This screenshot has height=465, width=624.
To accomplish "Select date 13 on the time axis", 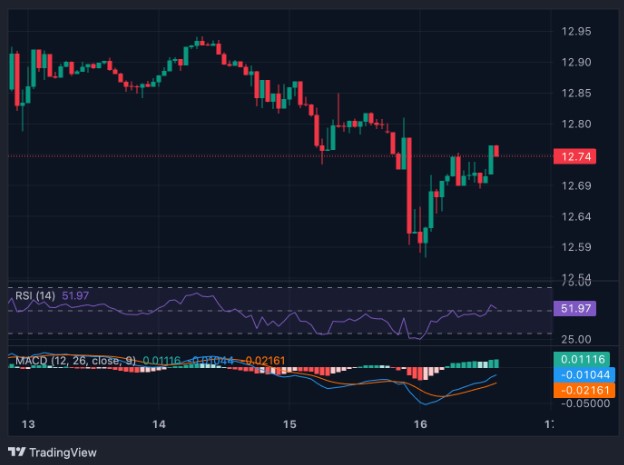I will [28, 424].
